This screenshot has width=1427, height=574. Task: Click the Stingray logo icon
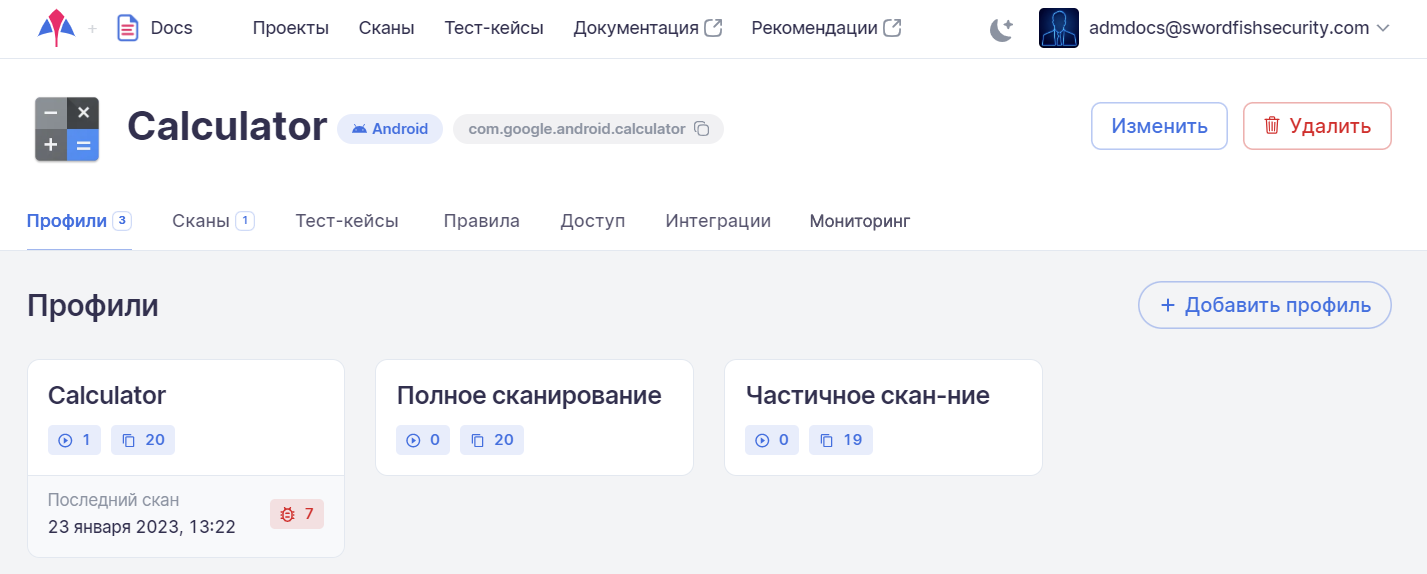(56, 27)
